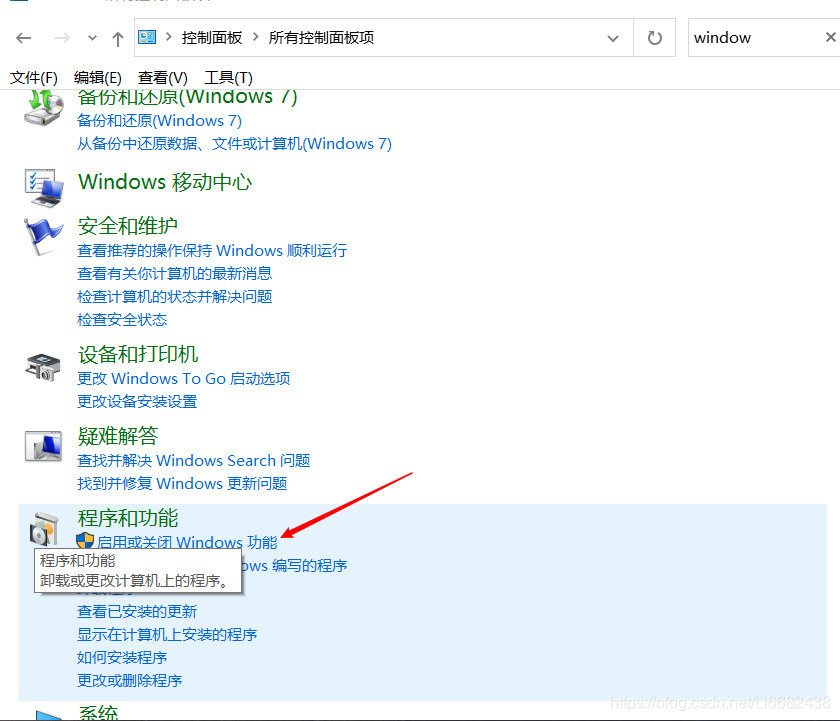Open 更改 Windows To Go 启动选项
840x721 pixels.
(184, 379)
